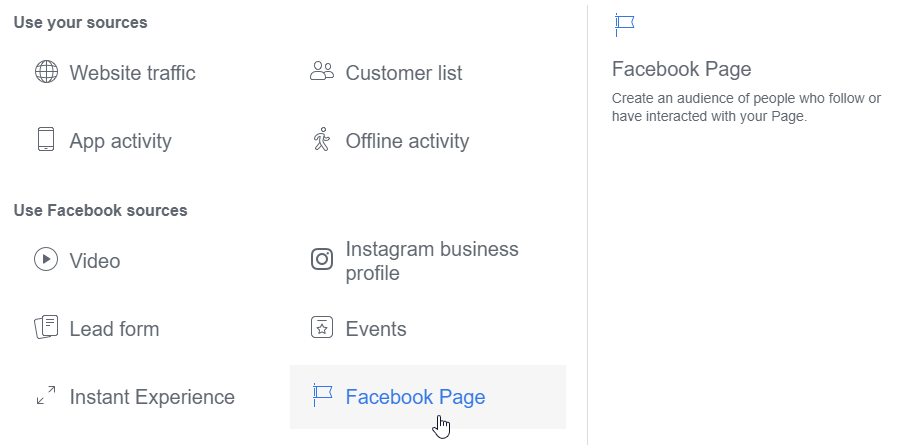This screenshot has height=445, width=912.
Task: Choose the Lead form source
Action: point(115,329)
